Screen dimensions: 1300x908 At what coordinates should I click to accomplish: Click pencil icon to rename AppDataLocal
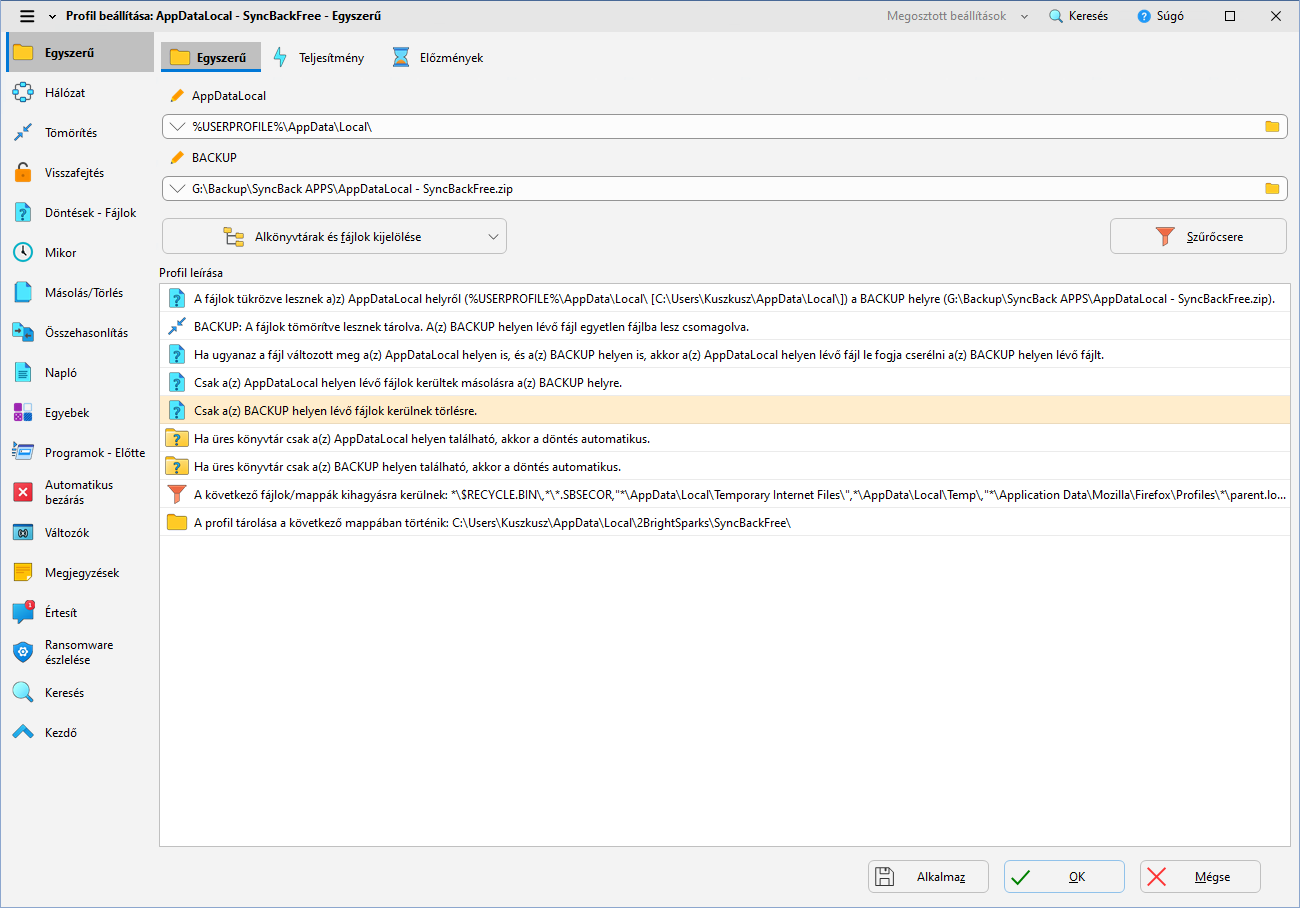coord(177,96)
